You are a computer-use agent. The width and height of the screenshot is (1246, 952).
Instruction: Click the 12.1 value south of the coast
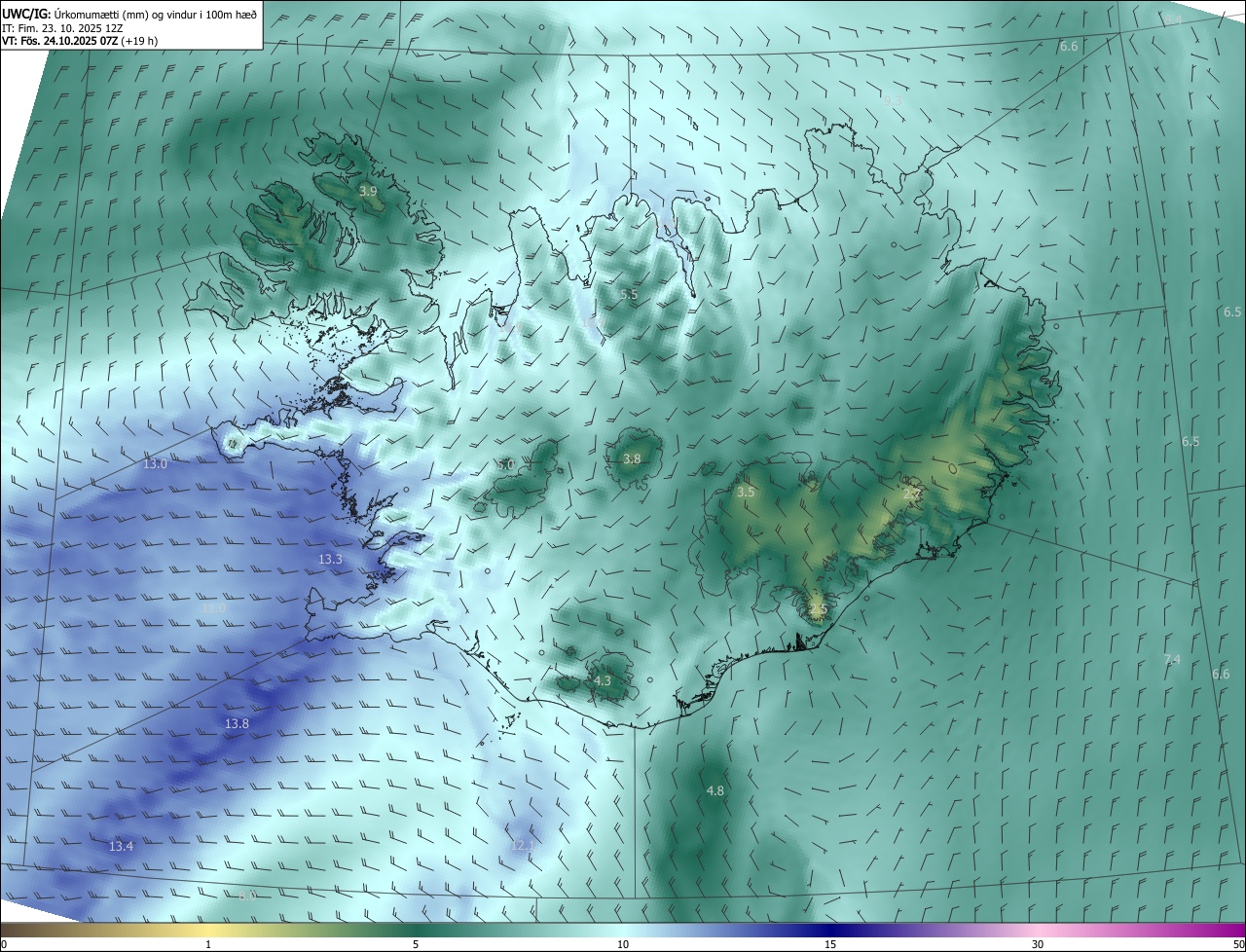[523, 845]
